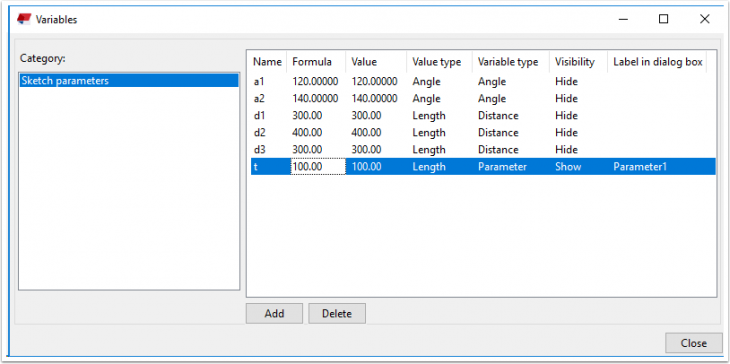730x364 pixels.
Task: Click d2 row Distance variable type
Action: pyautogui.click(x=498, y=133)
